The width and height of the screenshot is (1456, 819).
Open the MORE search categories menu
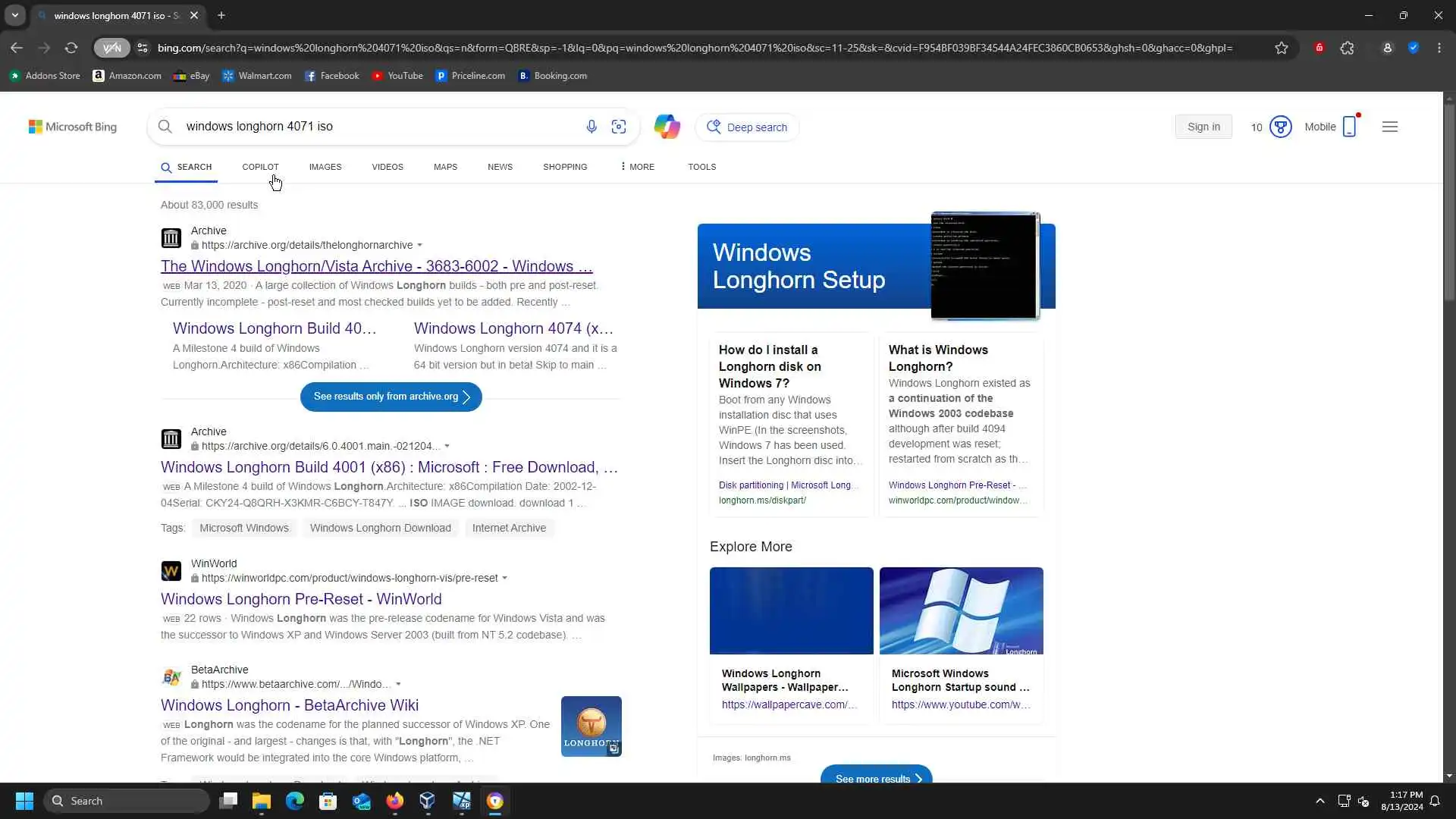click(x=637, y=167)
